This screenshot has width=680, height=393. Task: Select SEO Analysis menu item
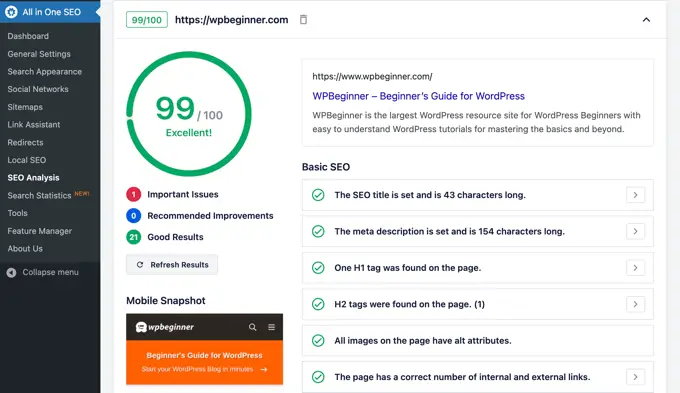[33, 177]
